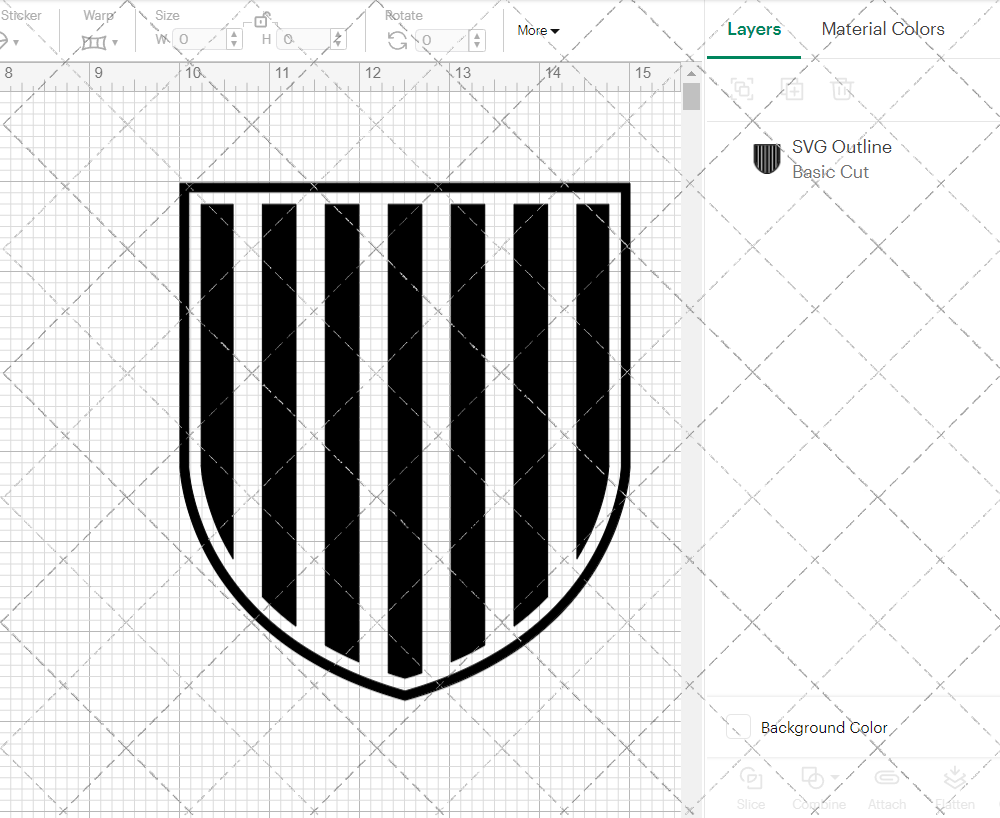Select the striped shield shape on canvas
The height and width of the screenshot is (818, 1000).
tap(405, 440)
